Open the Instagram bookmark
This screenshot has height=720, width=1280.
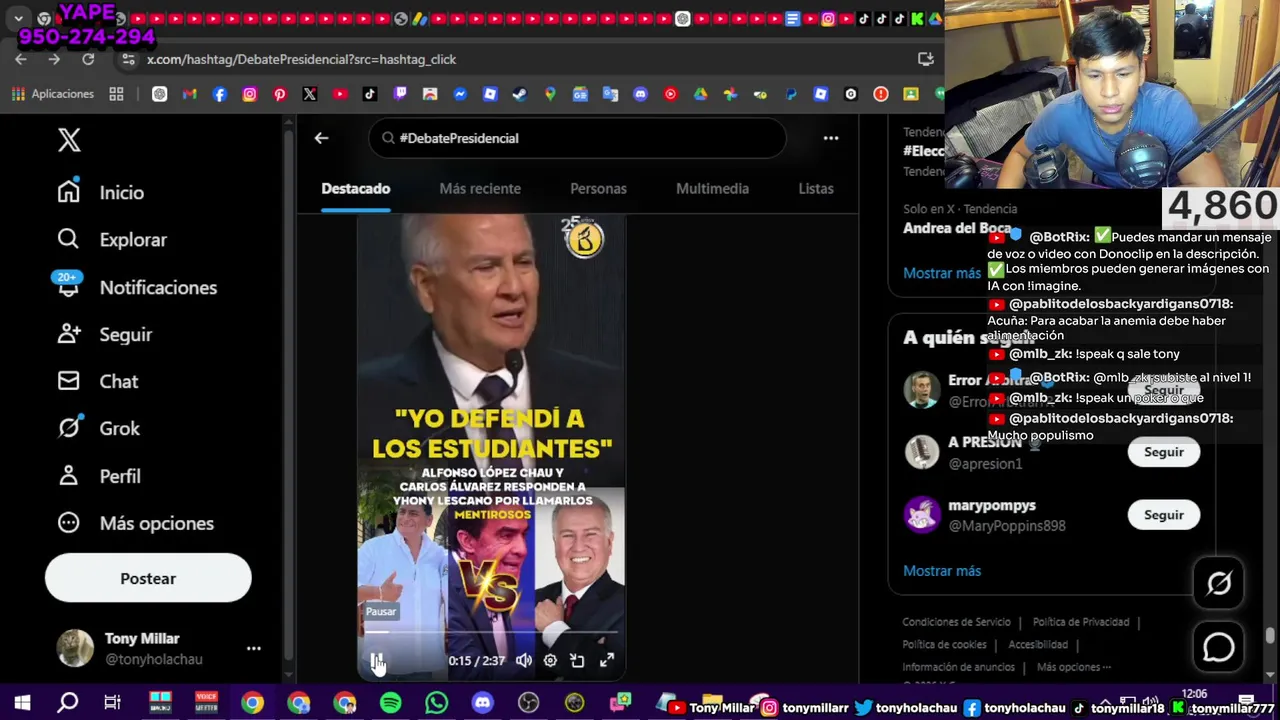(x=250, y=94)
